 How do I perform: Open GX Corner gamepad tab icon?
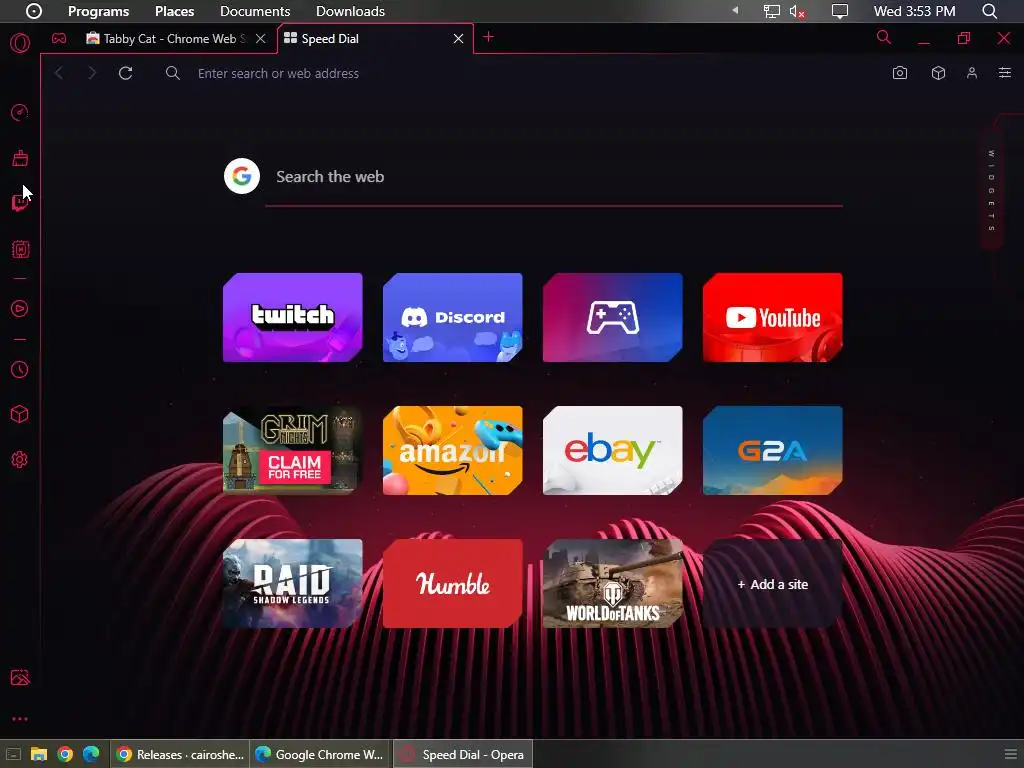(x=59, y=39)
